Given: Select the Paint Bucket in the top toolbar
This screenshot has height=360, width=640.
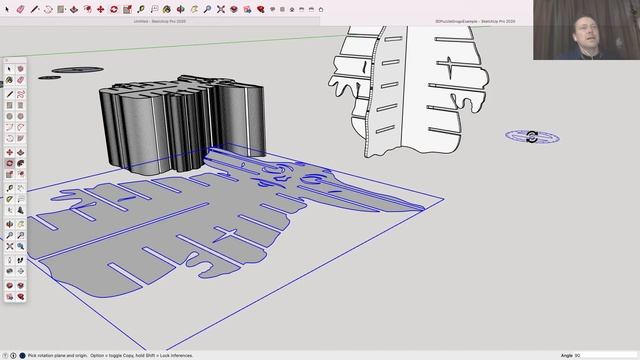Looking at the screenshot, I should coord(167,9).
